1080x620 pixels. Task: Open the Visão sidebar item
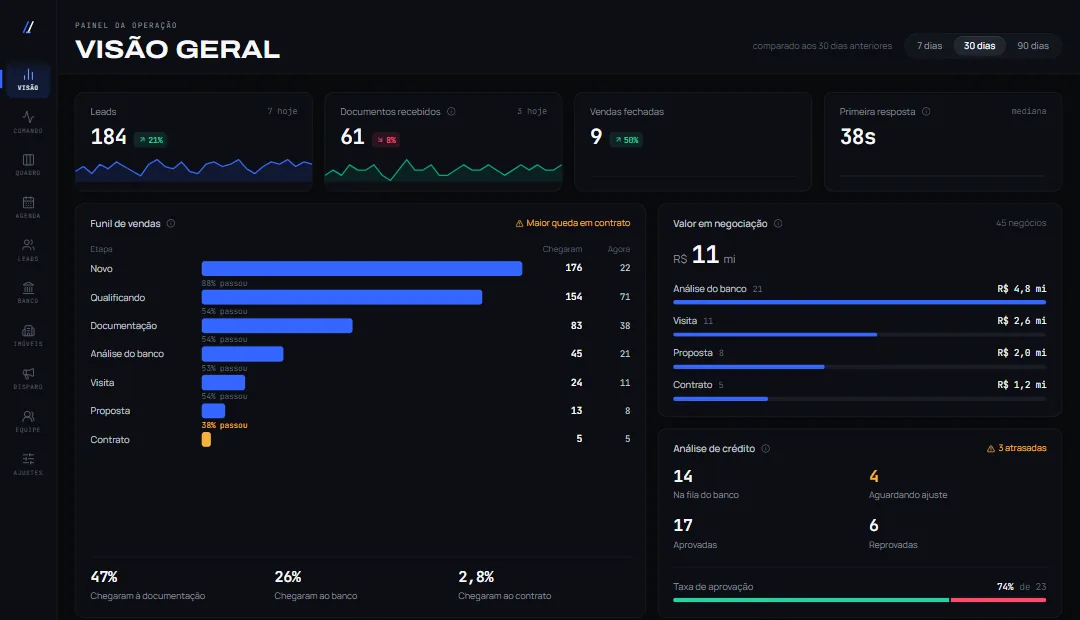coord(28,79)
